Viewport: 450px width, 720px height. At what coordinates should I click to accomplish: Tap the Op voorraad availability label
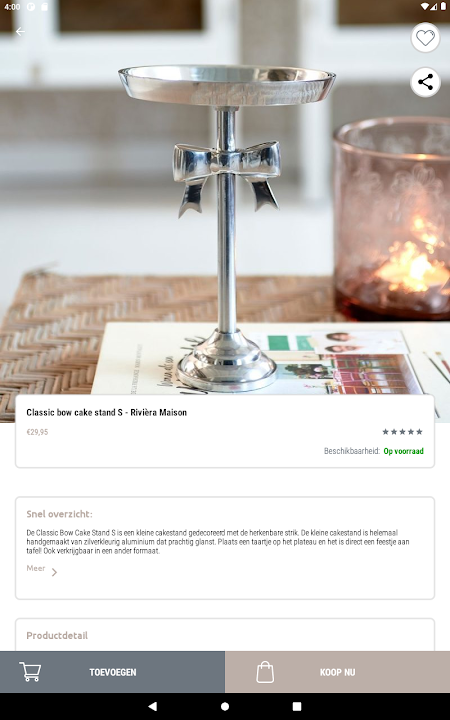(x=404, y=451)
